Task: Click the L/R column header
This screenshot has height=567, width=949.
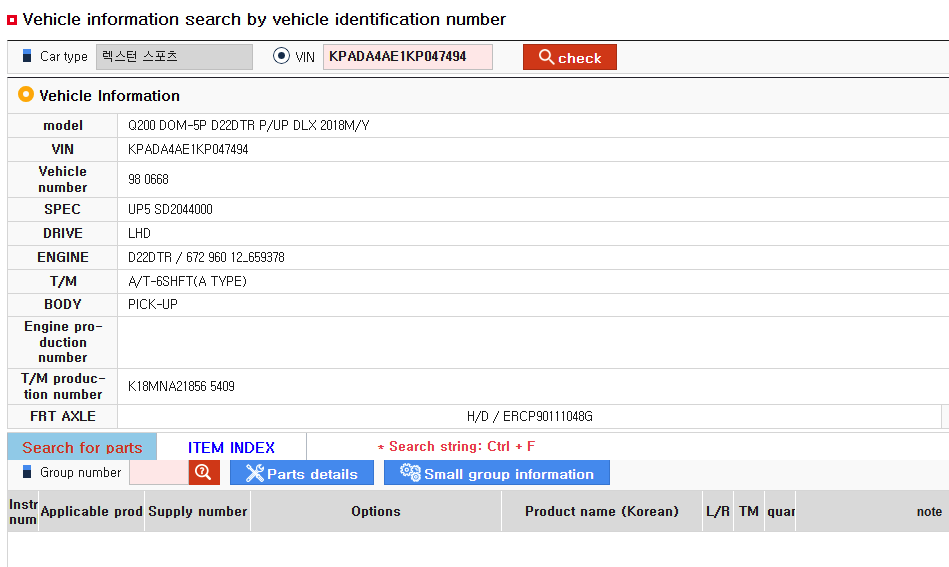Action: [x=718, y=511]
